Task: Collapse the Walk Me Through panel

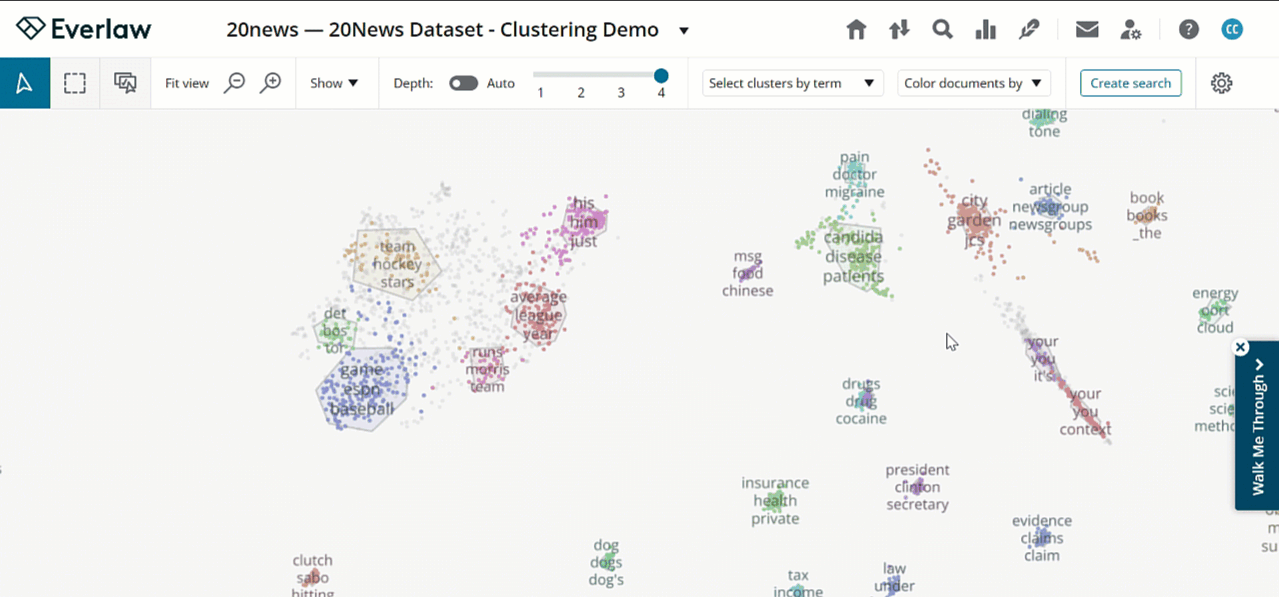Action: coord(1240,347)
